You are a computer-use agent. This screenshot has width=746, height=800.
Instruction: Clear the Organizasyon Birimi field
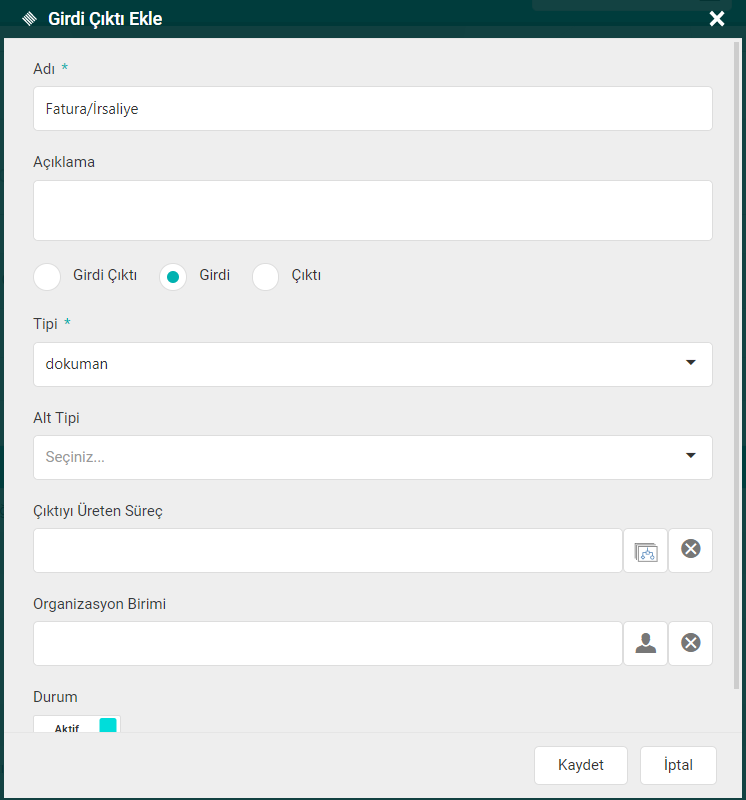(x=690, y=643)
